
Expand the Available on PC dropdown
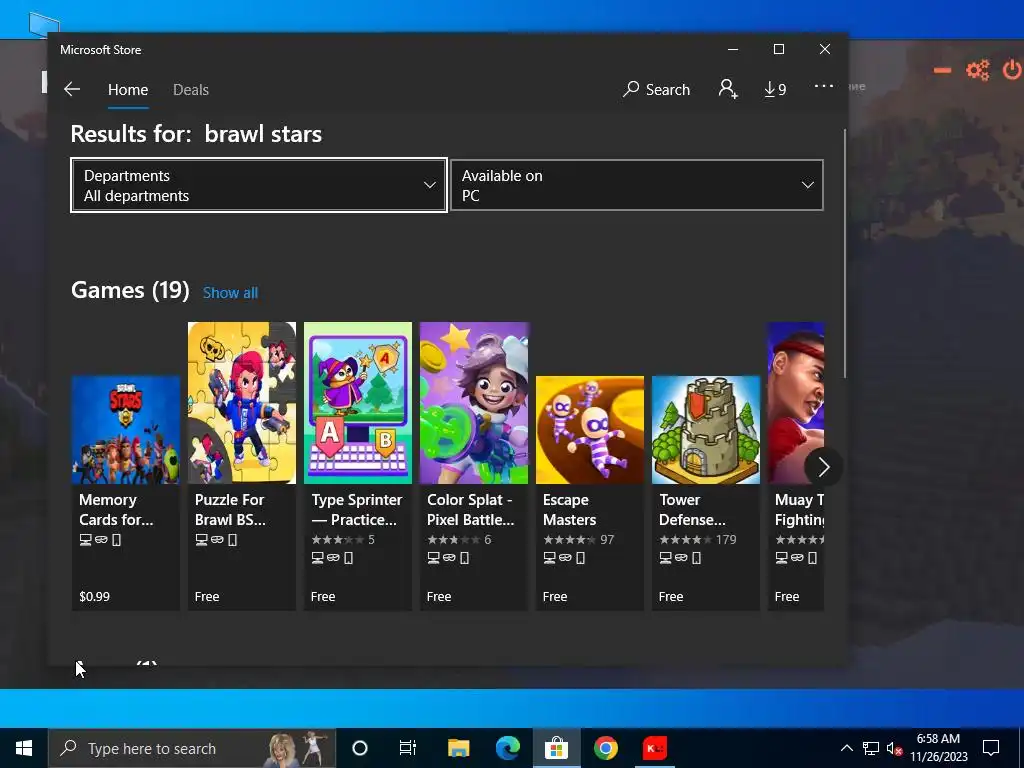637,185
